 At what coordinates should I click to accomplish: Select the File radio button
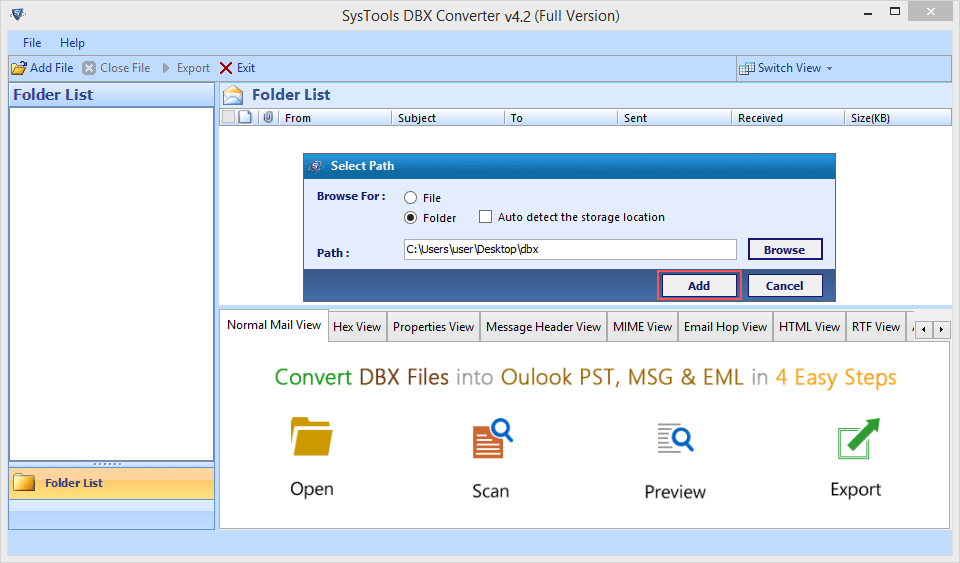[410, 198]
